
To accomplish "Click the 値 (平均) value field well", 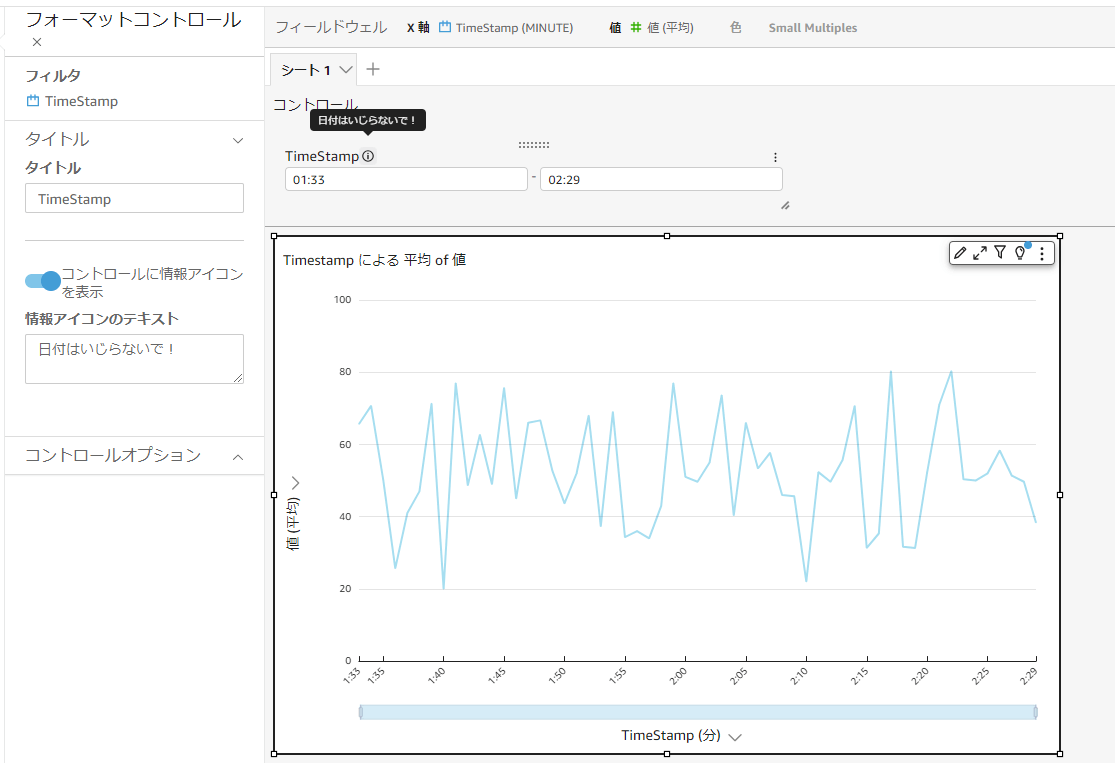I will click(662, 28).
